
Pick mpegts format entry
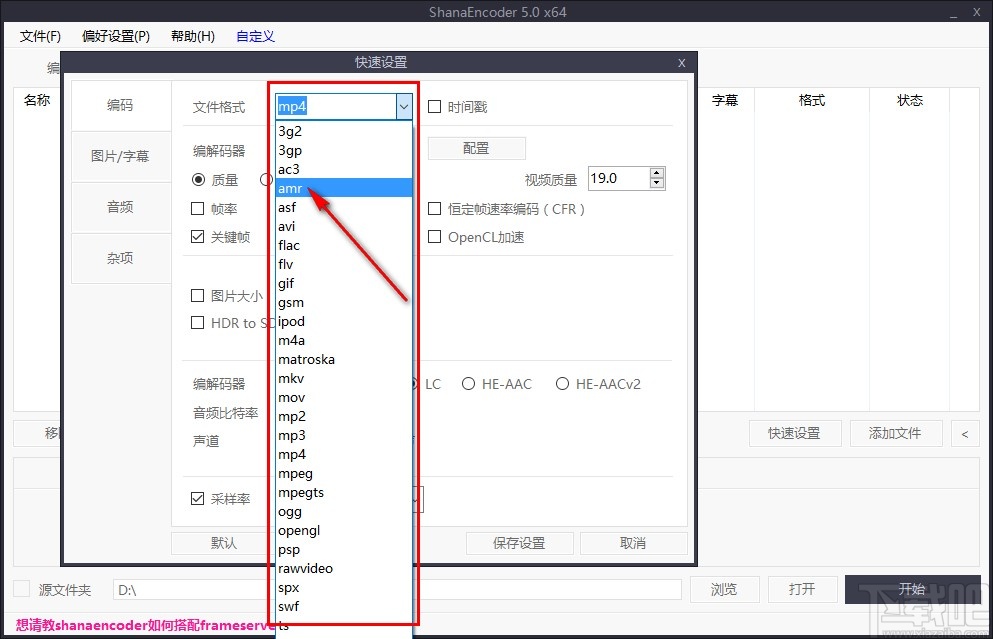344,492
